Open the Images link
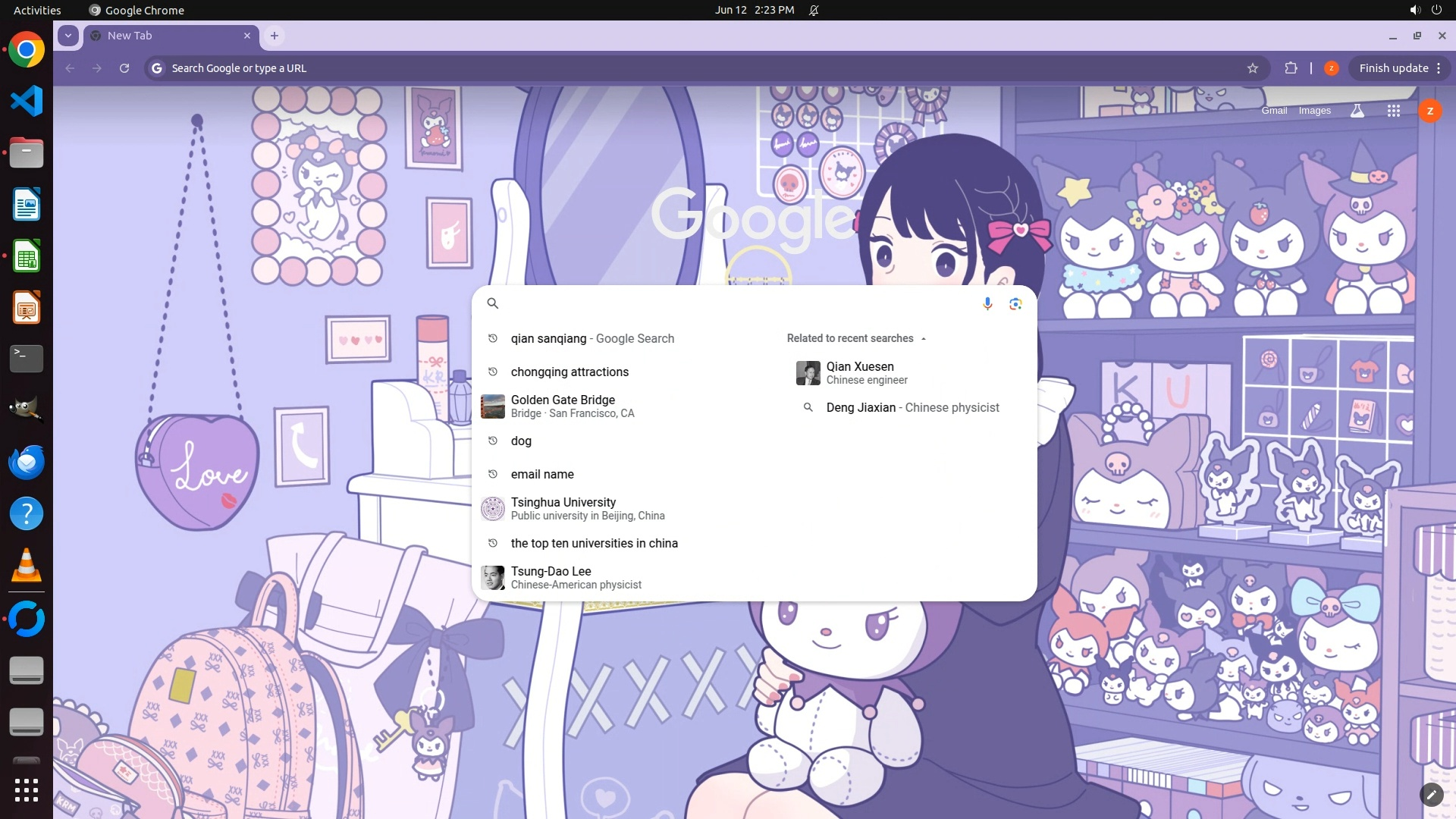Viewport: 1456px width, 819px height. [1314, 111]
